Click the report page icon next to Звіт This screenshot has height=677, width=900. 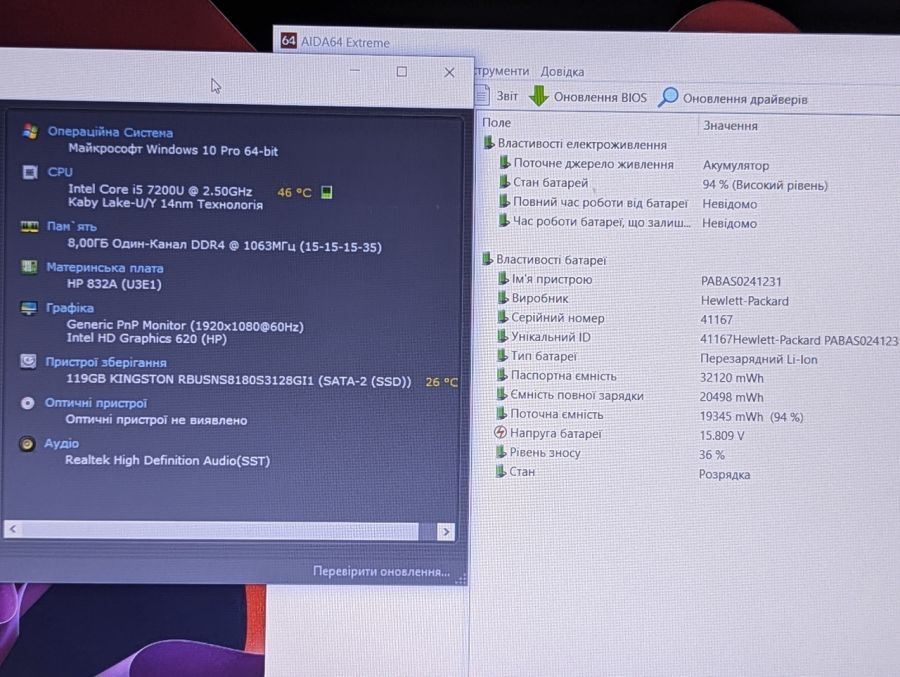click(x=483, y=95)
